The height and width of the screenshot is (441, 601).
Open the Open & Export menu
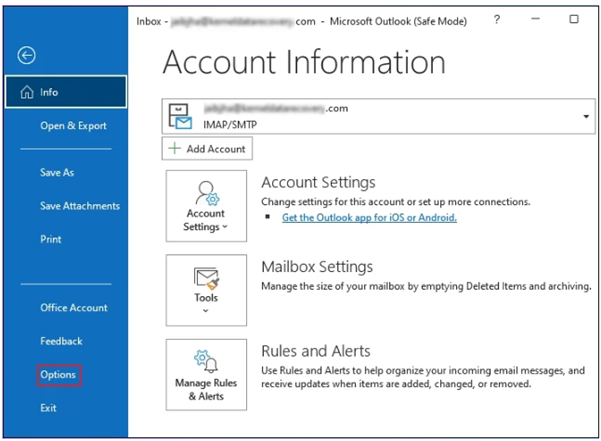pyautogui.click(x=73, y=126)
